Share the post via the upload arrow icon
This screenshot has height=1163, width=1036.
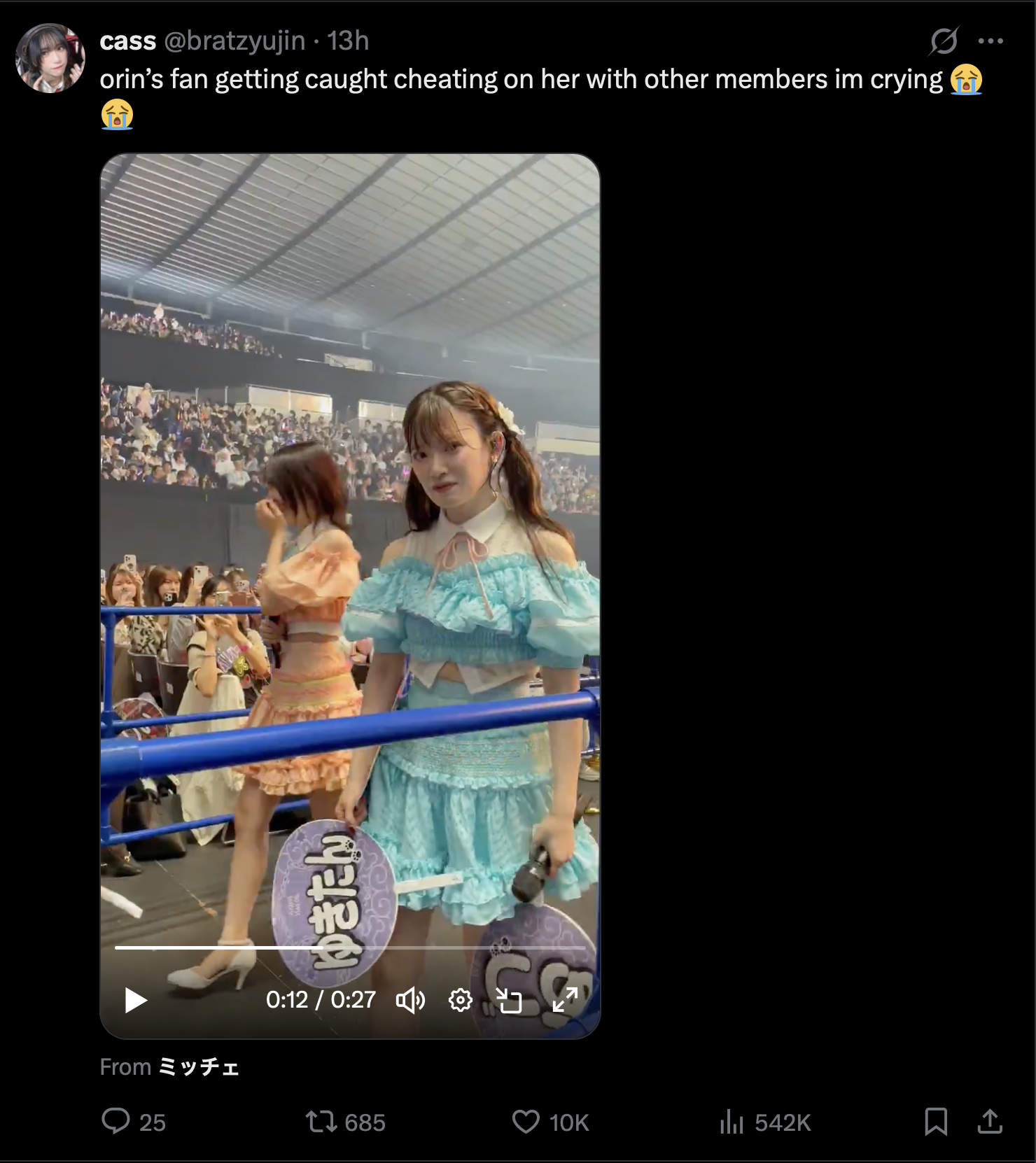coord(990,1121)
